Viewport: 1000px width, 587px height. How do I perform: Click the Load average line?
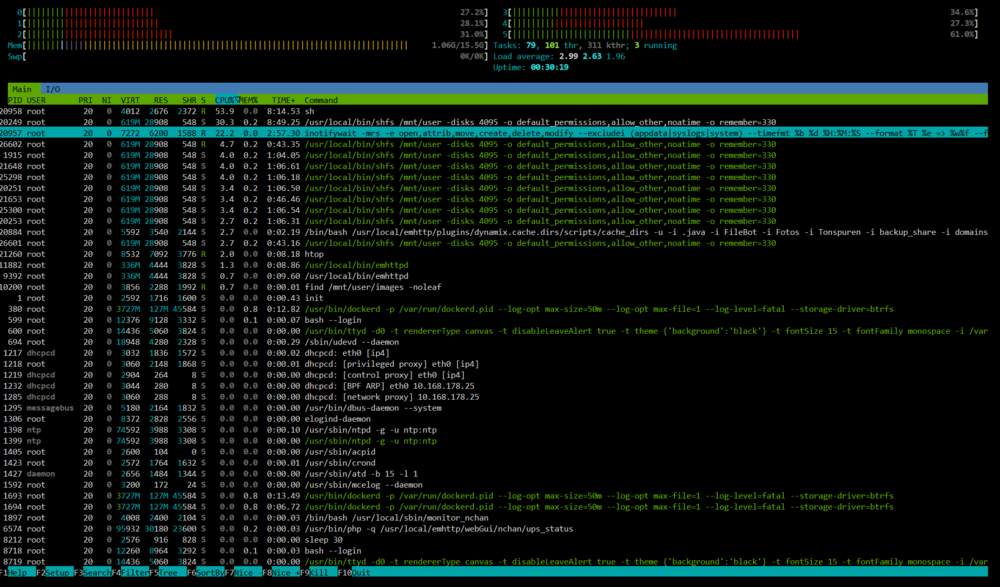click(559, 56)
